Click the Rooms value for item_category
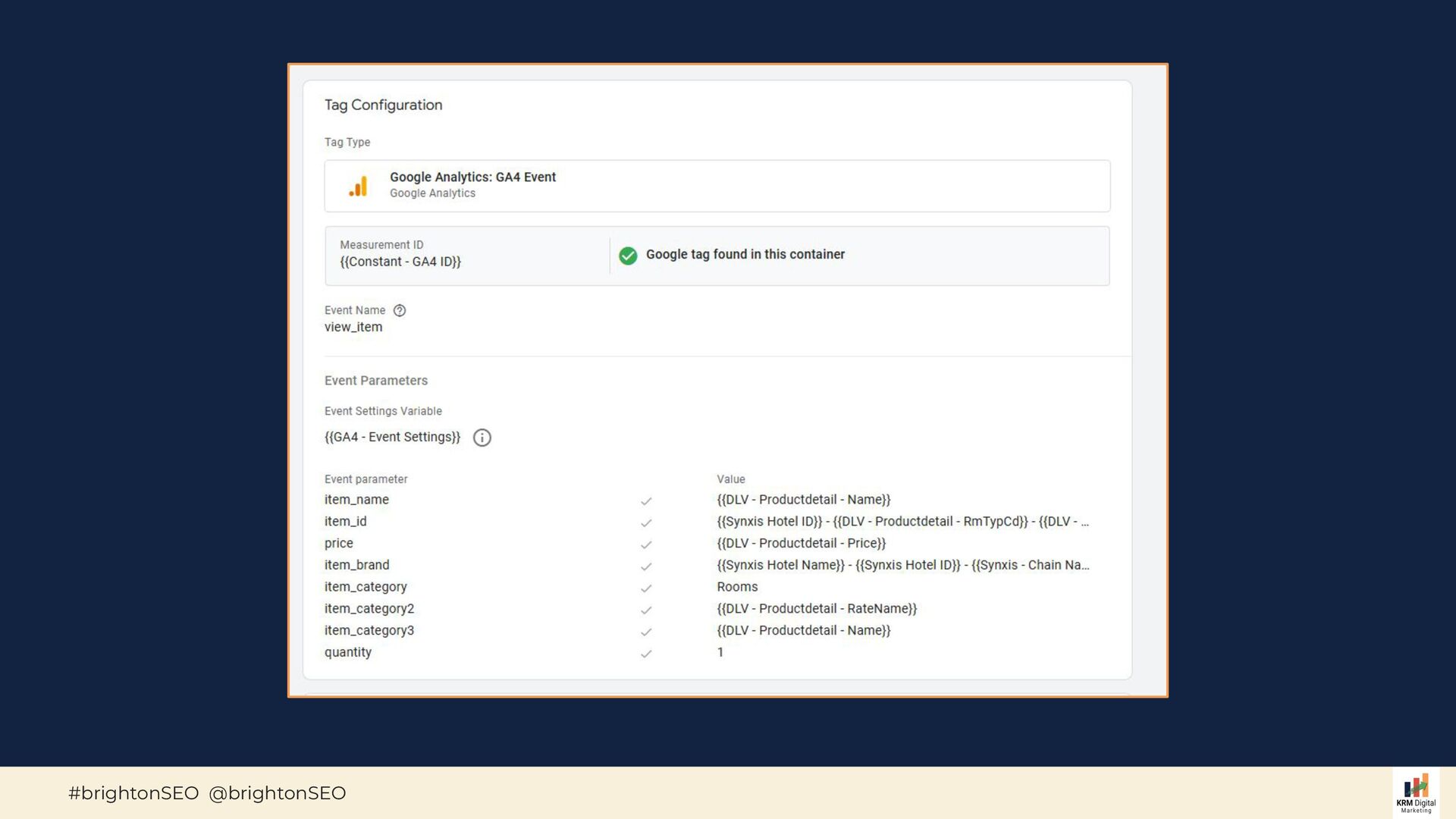 (x=737, y=587)
